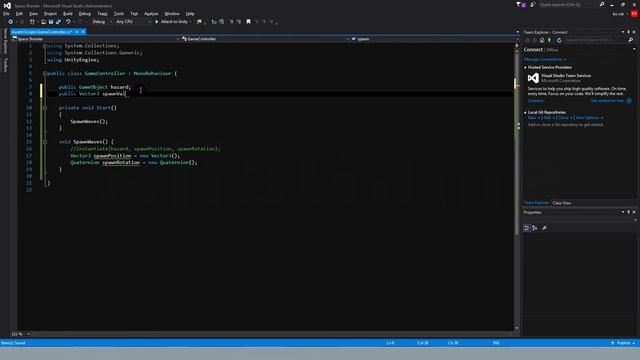Image resolution: width=640 pixels, height=360 pixels.
Task: Click the Publish button in status bar
Action: click(x=623, y=343)
